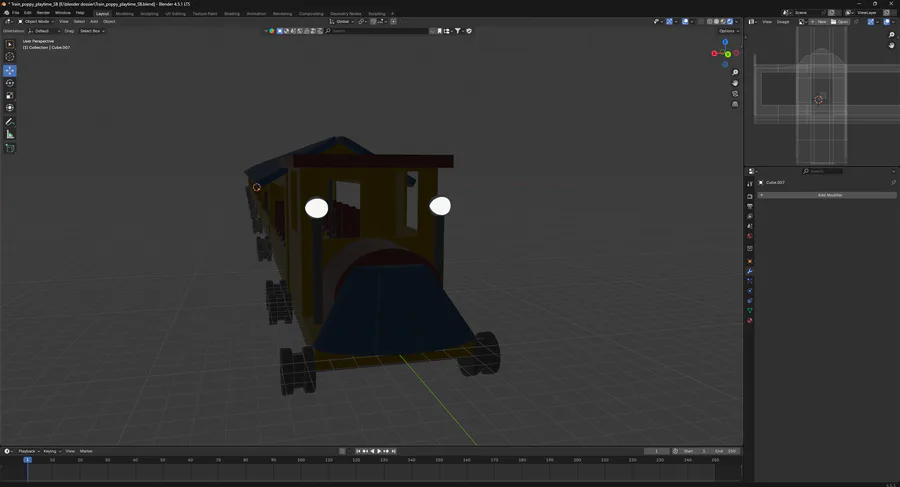Image resolution: width=900 pixels, height=487 pixels.
Task: Open the File menu
Action: [15, 13]
